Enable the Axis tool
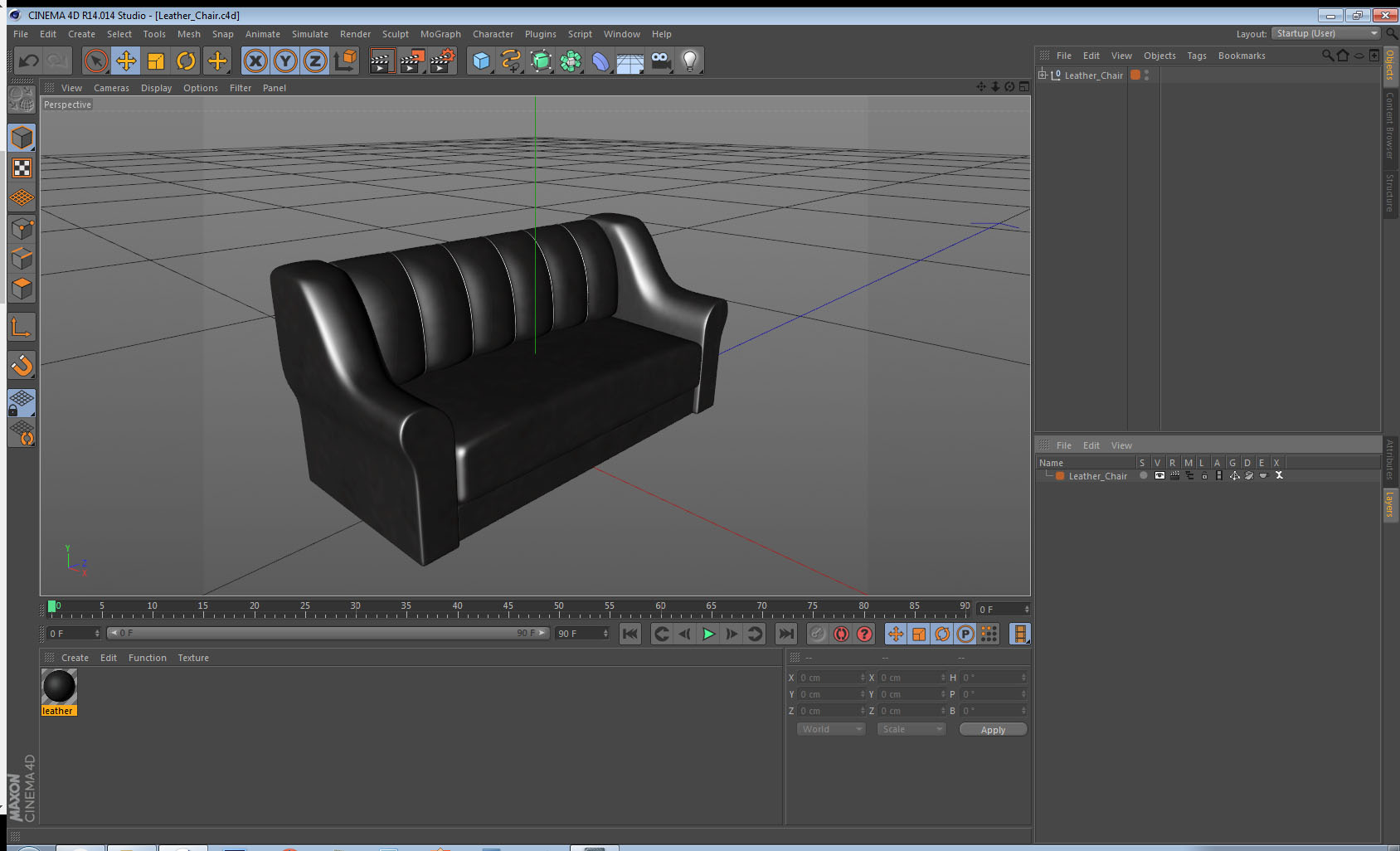The height and width of the screenshot is (851, 1400). 22,327
